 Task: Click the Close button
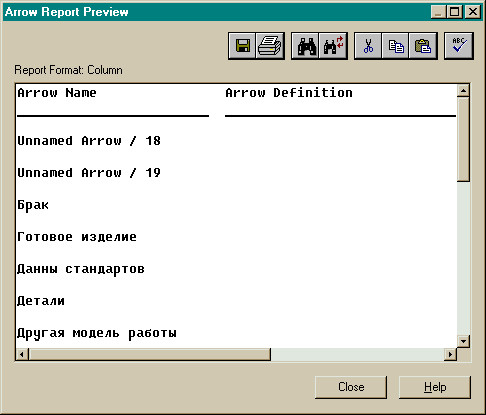[351, 387]
